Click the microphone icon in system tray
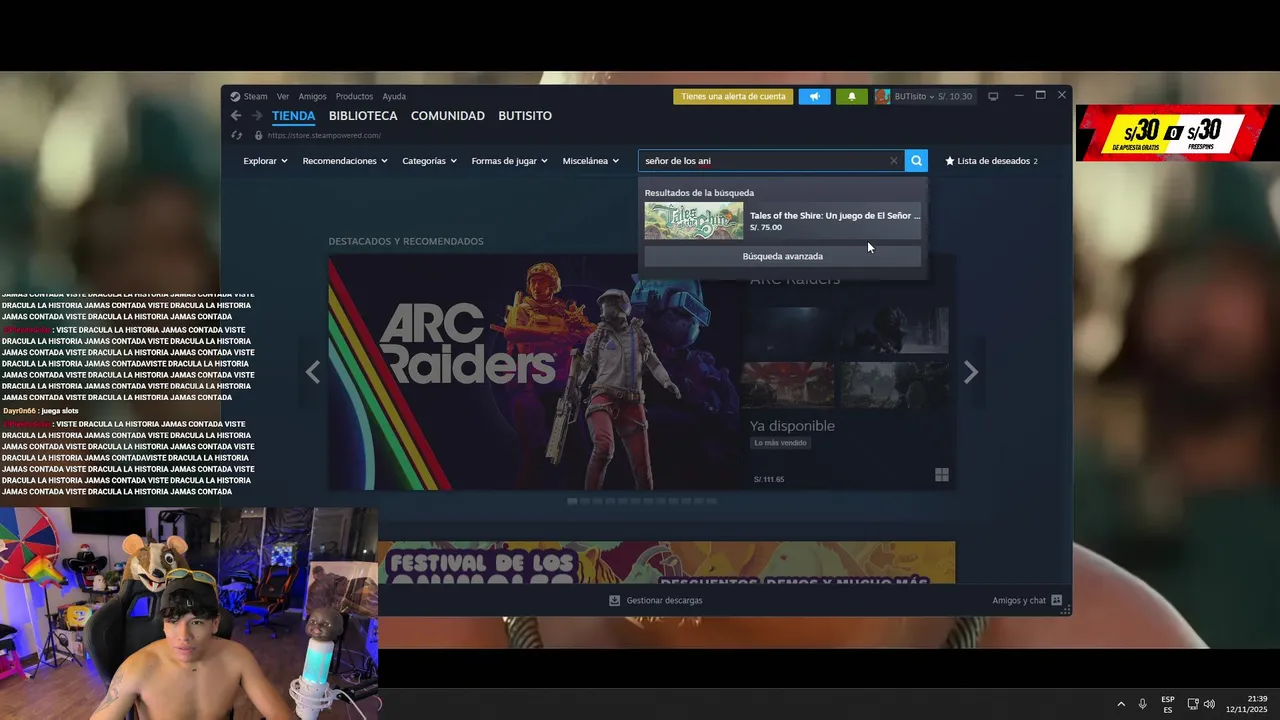This screenshot has width=1280, height=720. (1143, 704)
